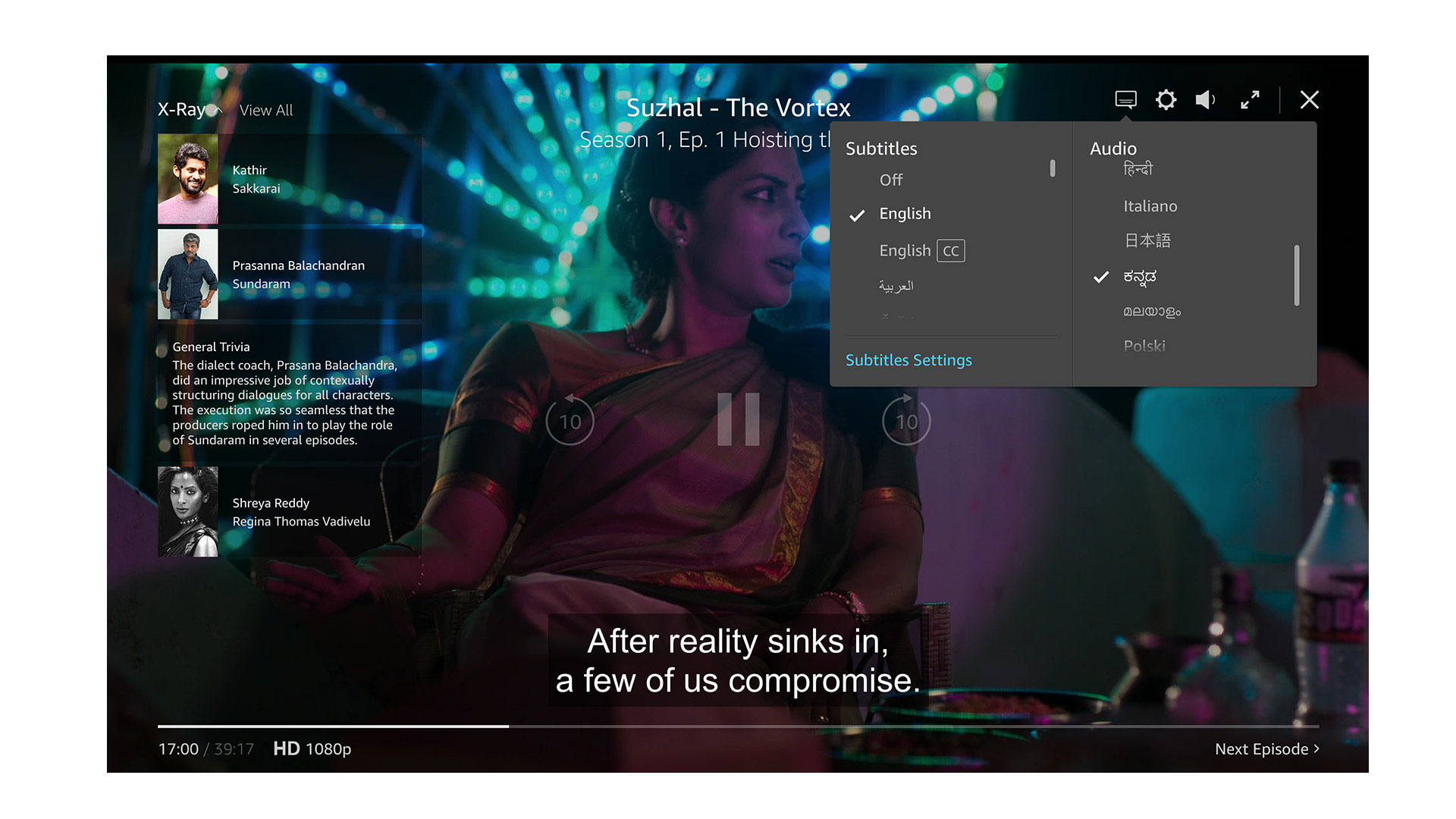The height and width of the screenshot is (819, 1456).
Task: Switch audio to Malayalam മലയാളം
Action: tap(1152, 312)
